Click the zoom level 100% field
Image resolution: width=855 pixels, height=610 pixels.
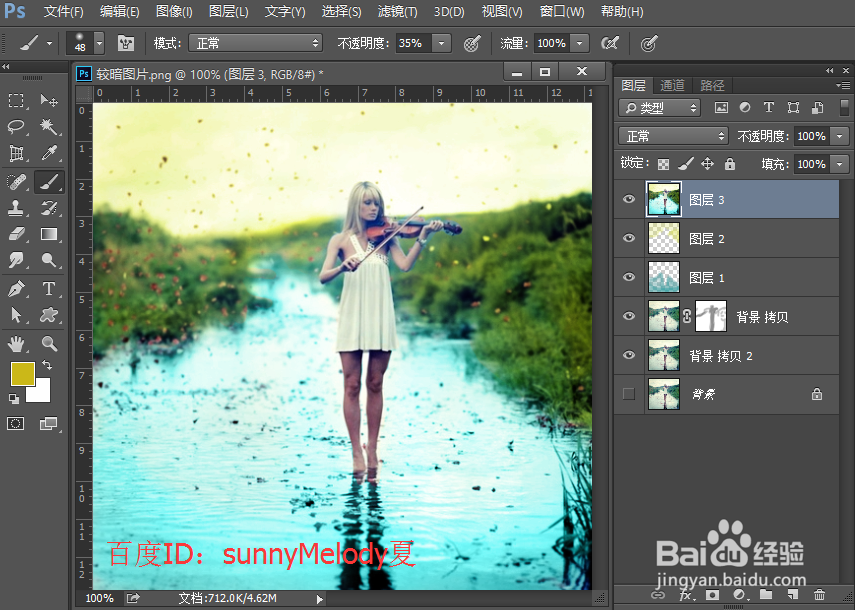(x=99, y=598)
